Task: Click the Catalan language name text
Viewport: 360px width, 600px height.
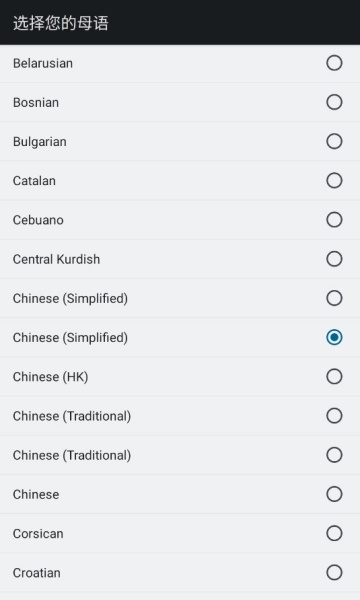Action: 34,181
